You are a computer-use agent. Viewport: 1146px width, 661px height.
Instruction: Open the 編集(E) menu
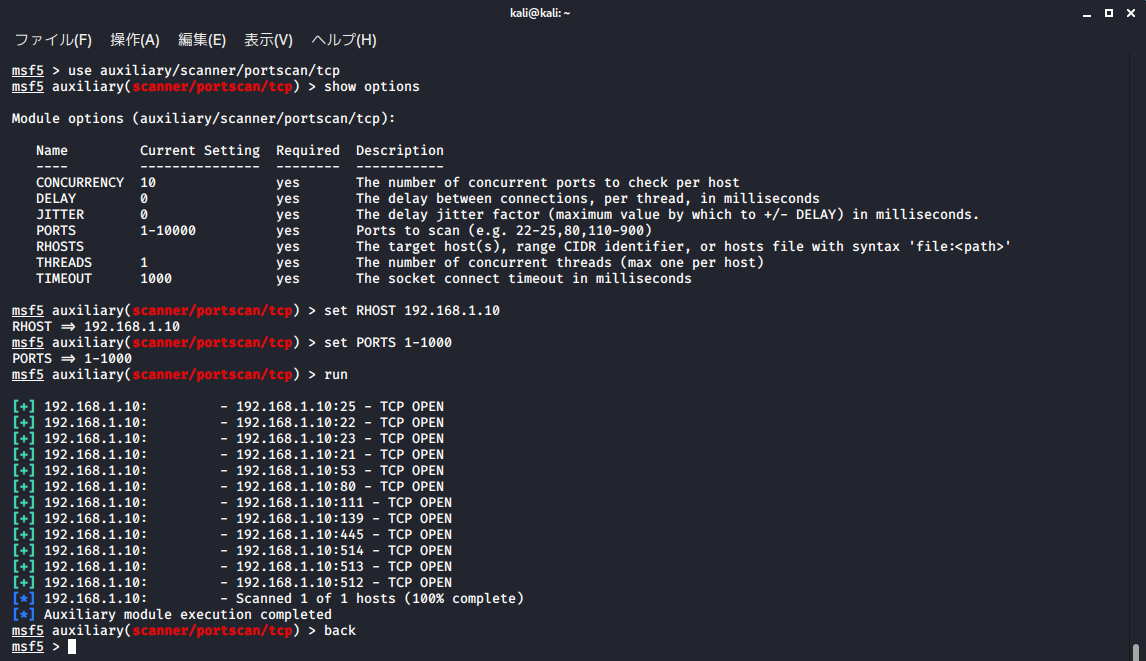pos(202,40)
